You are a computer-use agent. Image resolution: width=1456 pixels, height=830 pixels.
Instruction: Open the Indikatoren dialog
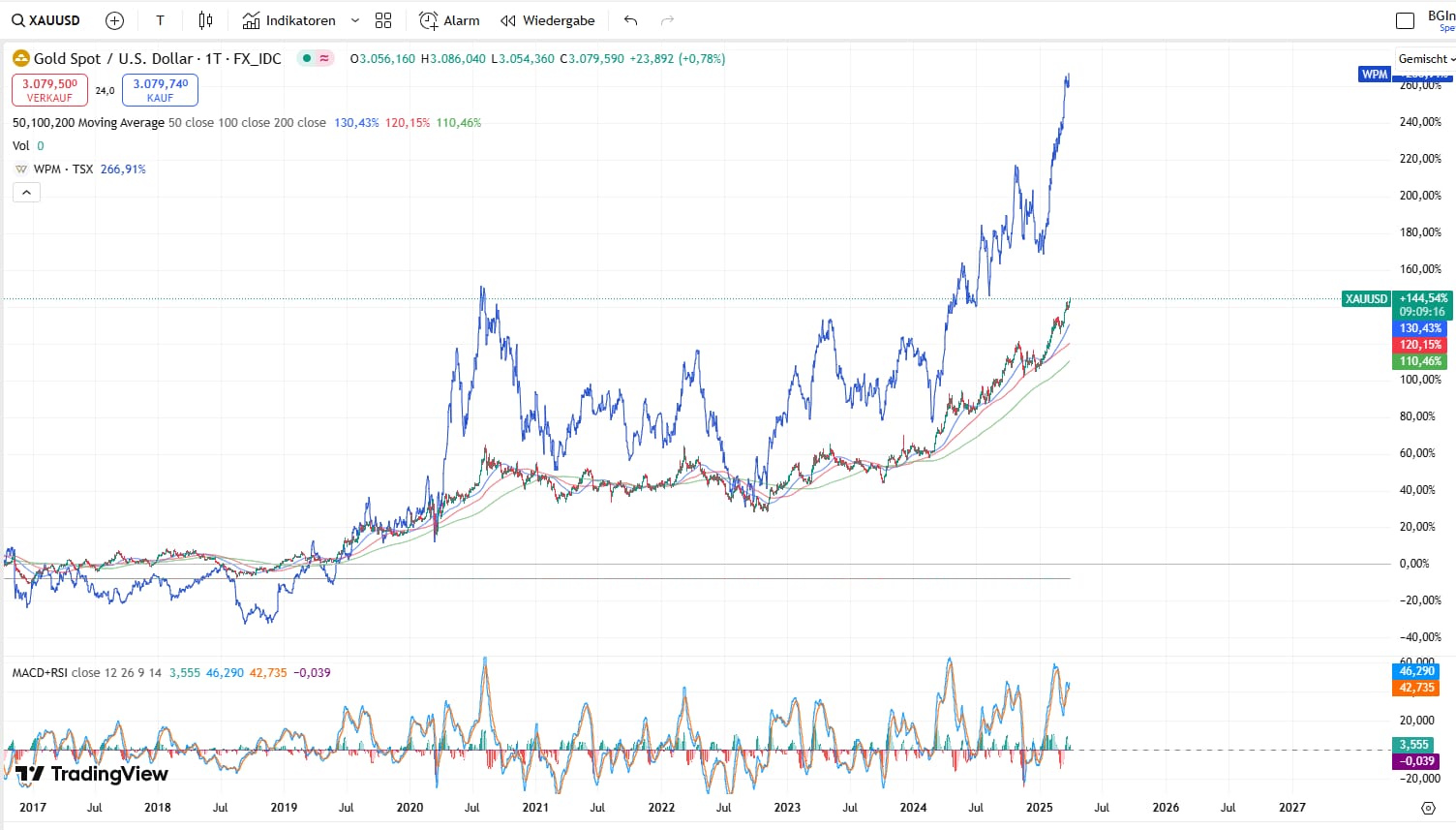coord(289,20)
